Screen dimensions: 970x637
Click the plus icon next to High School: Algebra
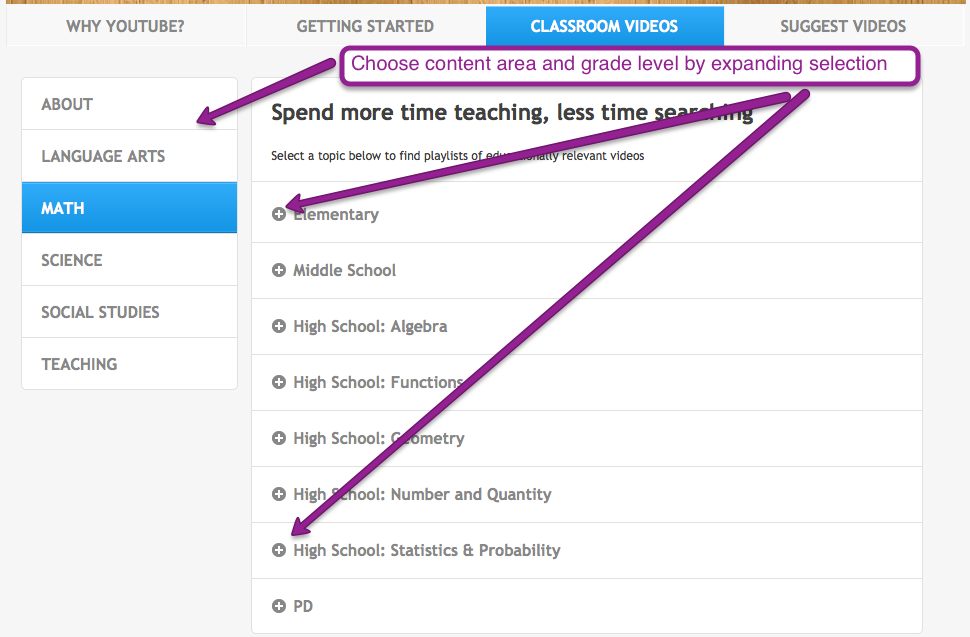(278, 326)
